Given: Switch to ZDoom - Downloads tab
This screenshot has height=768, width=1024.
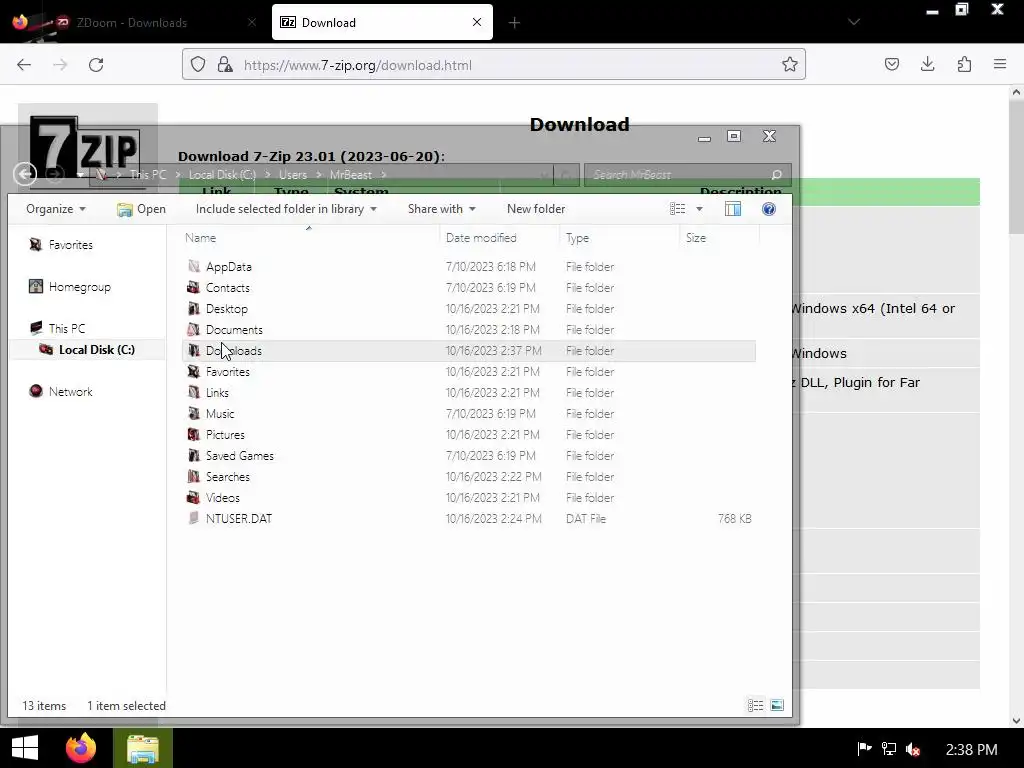Looking at the screenshot, I should [134, 22].
